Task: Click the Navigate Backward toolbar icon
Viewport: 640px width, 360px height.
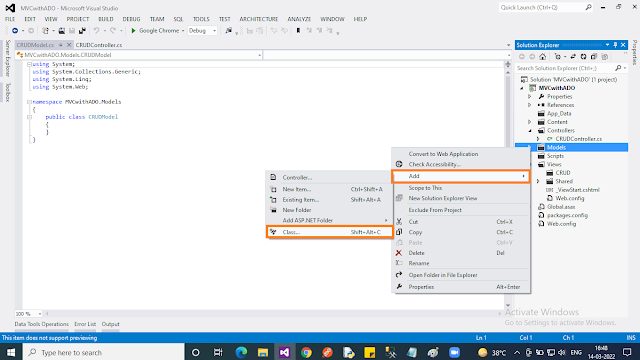Action: [15, 31]
